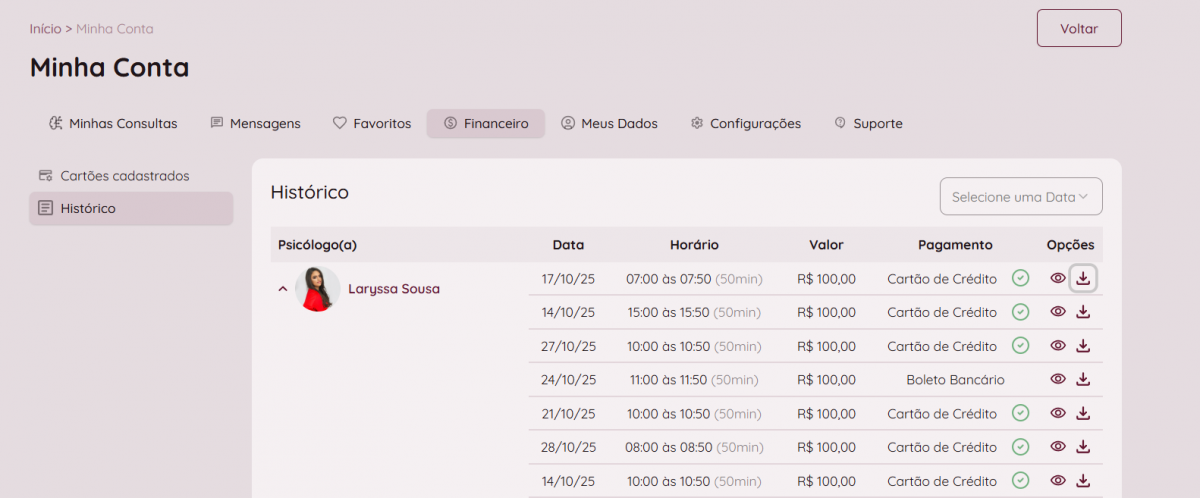View 24/10/25 Boleto payment using eye icon
Screen dimensions: 1200x498
tap(1058, 380)
